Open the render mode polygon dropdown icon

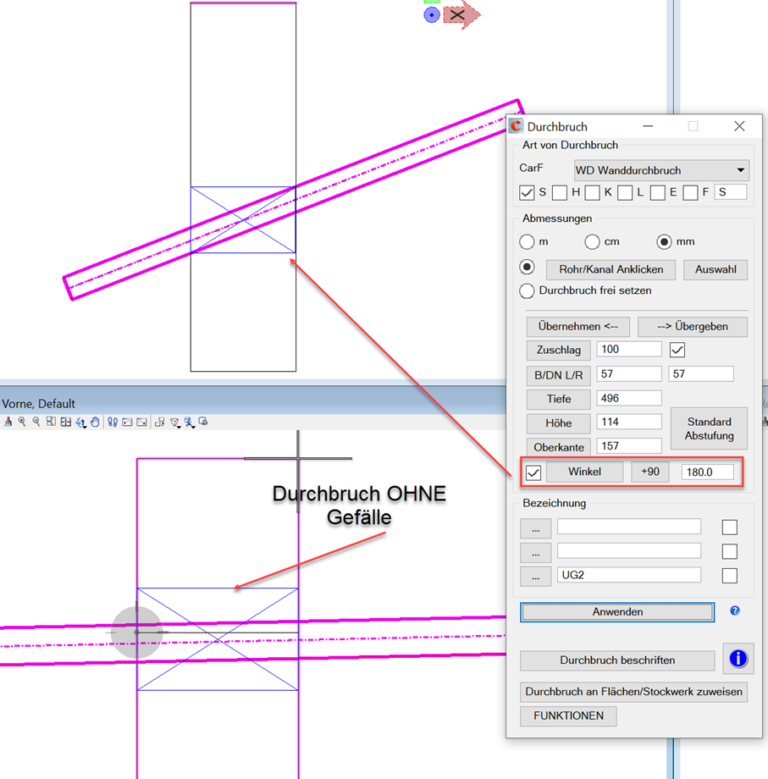coord(175,423)
